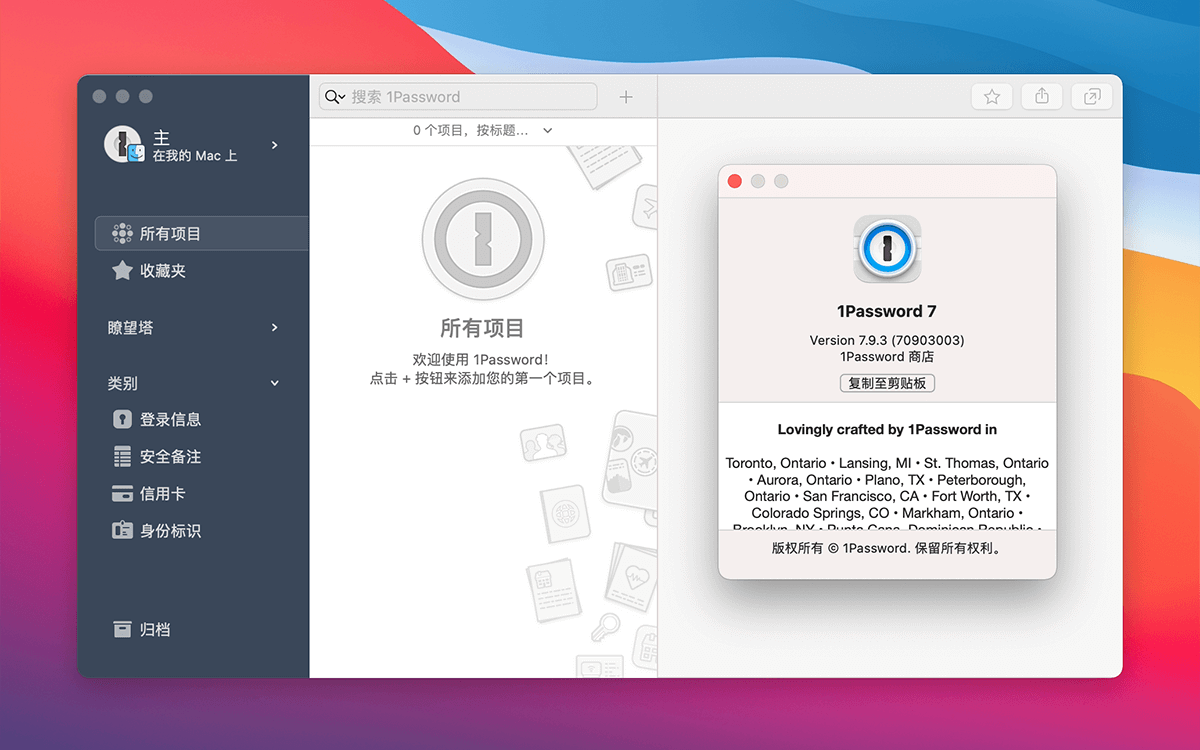1200x750 pixels.
Task: Click the 欢迎使用 1Password! welcome text
Action: [481, 359]
